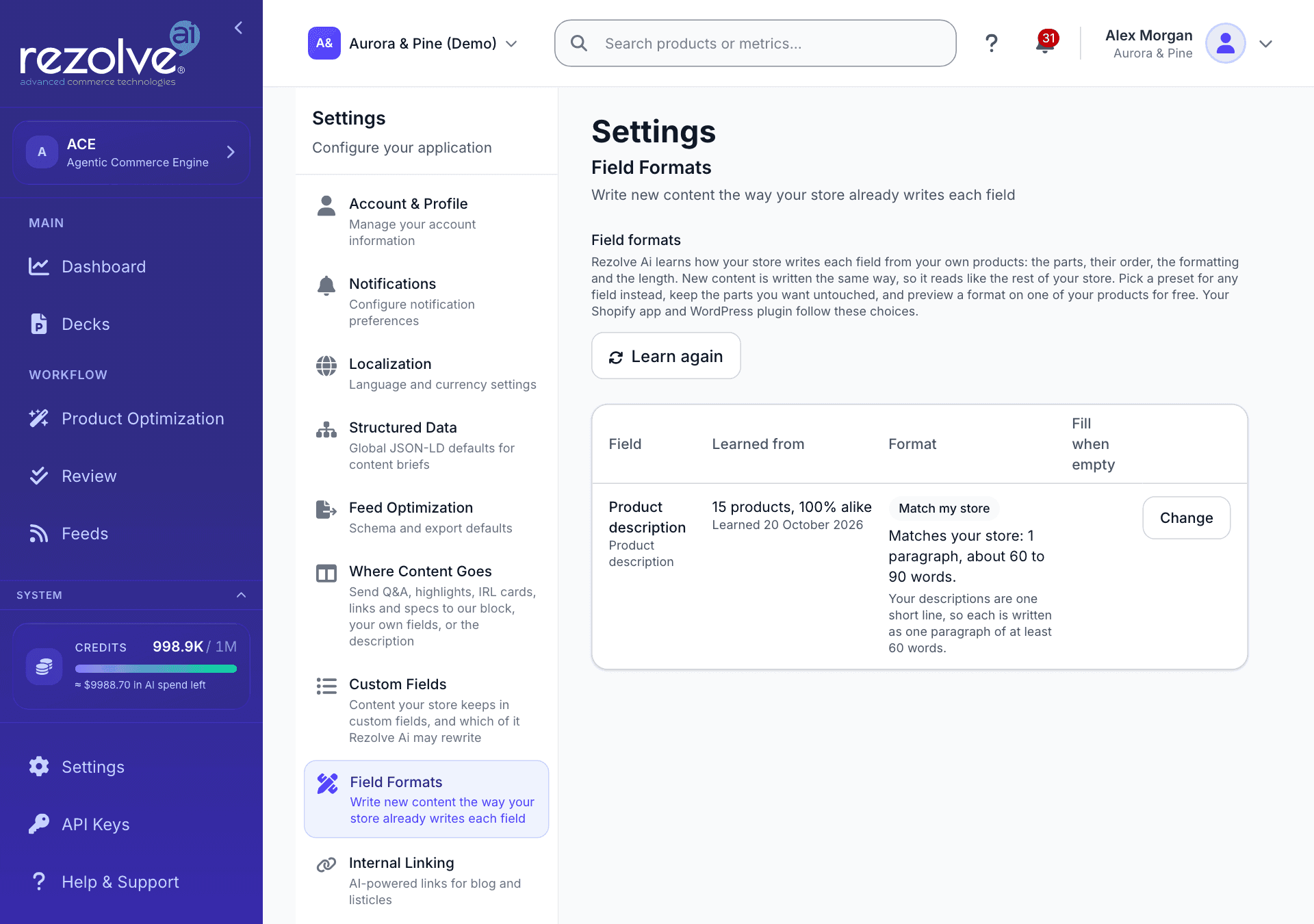Image resolution: width=1314 pixels, height=924 pixels.
Task: Click the credits usage progress bar
Action: click(x=156, y=669)
